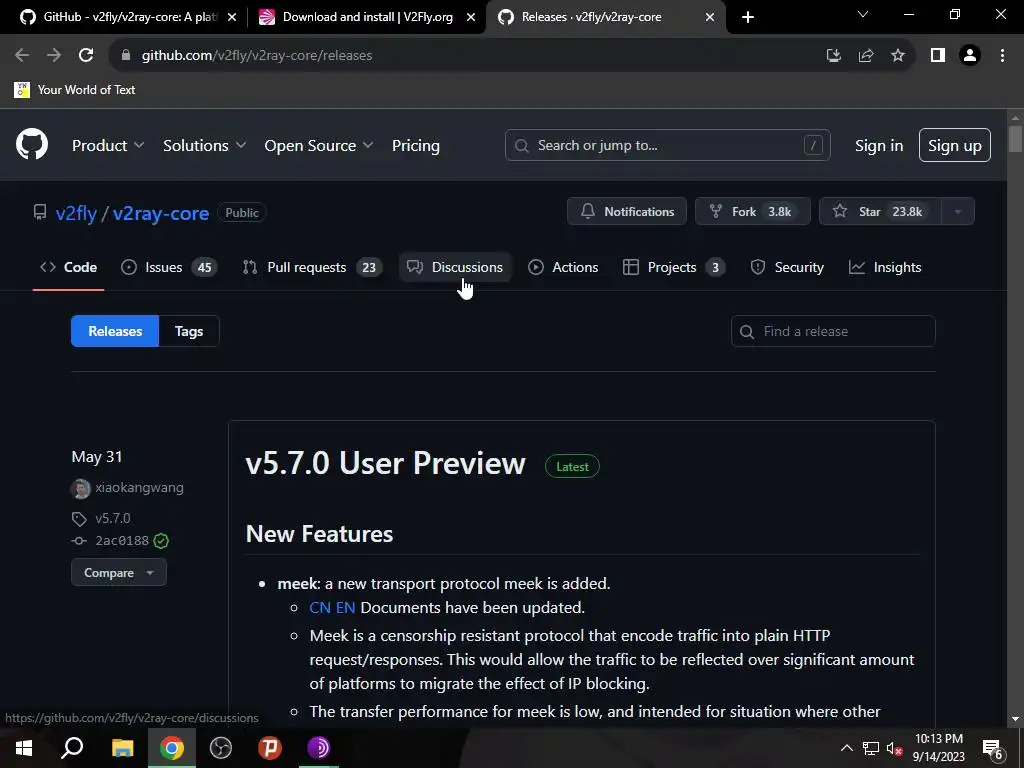
Task: Go back to previous page
Action: point(22,56)
